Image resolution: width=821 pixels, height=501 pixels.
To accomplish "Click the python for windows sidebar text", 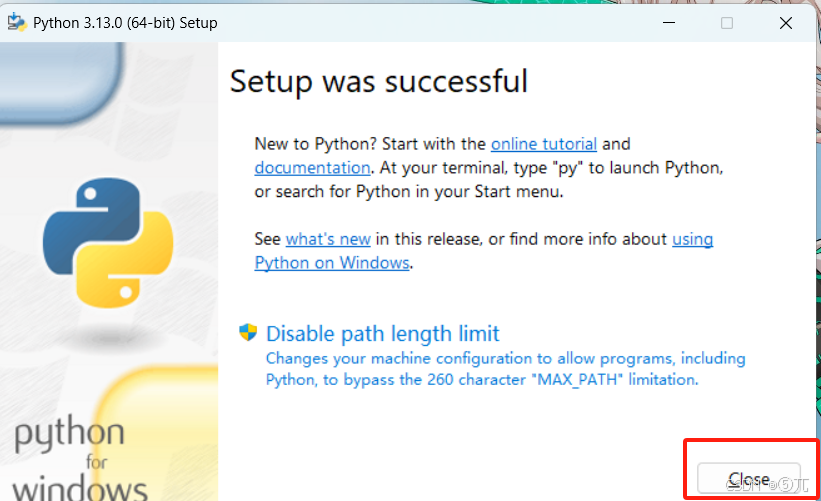I will (80, 460).
